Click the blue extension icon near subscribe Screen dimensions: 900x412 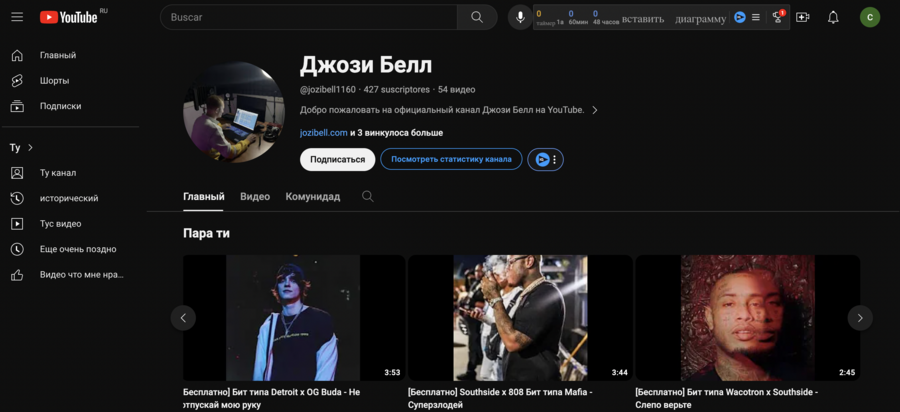coord(542,160)
